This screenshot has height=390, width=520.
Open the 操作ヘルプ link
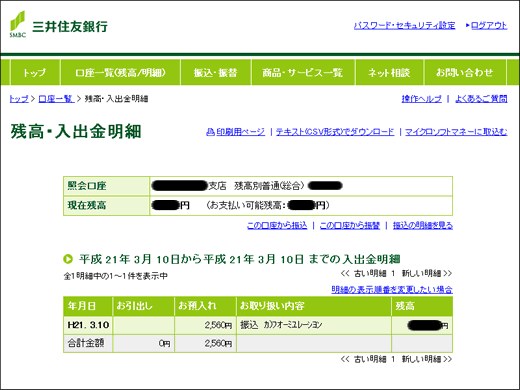click(x=422, y=99)
